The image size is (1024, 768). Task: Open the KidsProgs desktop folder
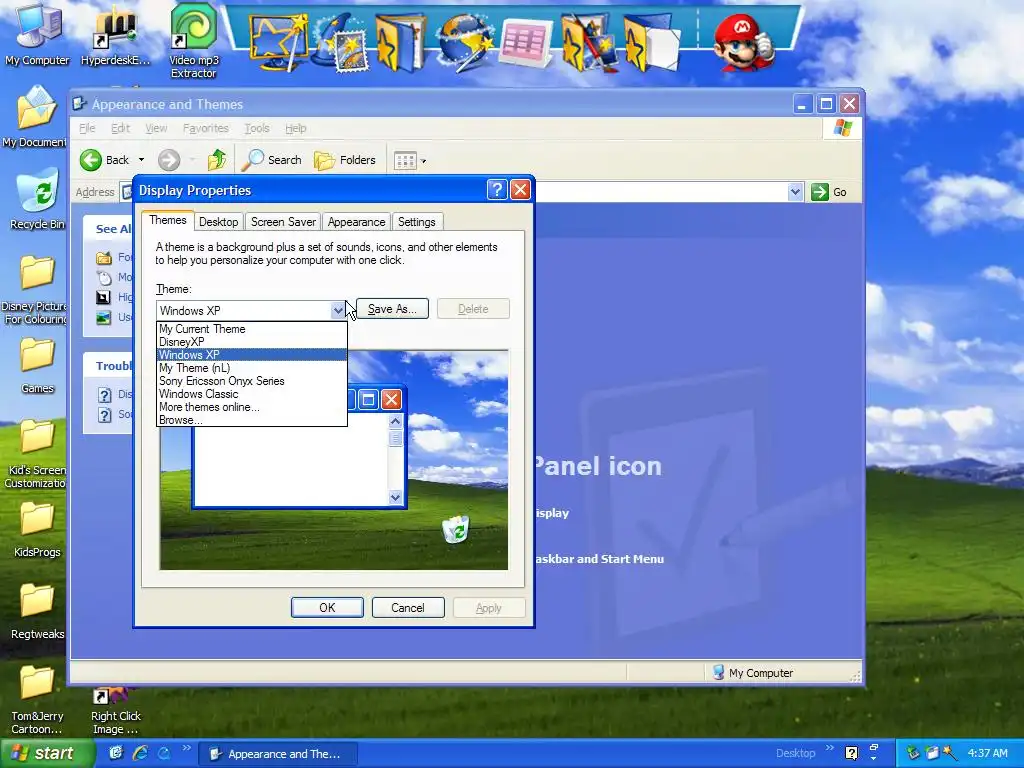[x=37, y=529]
